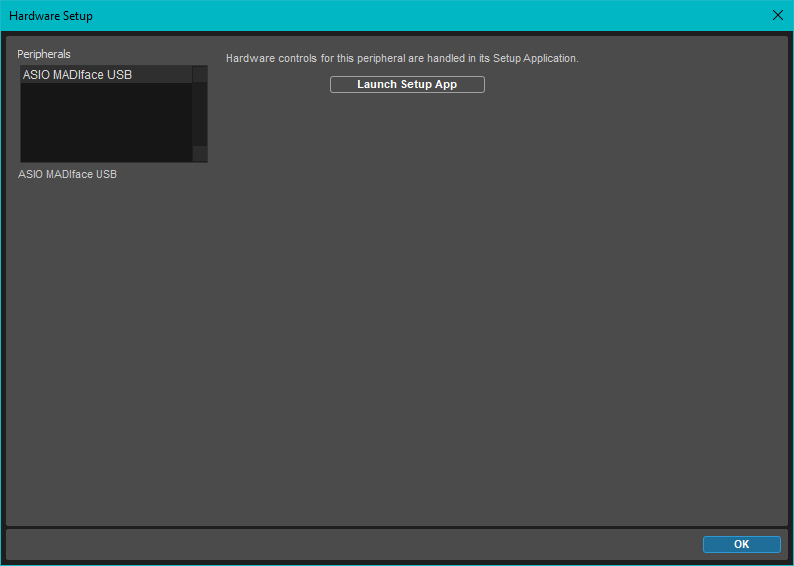This screenshot has height=566, width=794.
Task: Close the Hardware Setup dialog window
Action: [x=778, y=15]
